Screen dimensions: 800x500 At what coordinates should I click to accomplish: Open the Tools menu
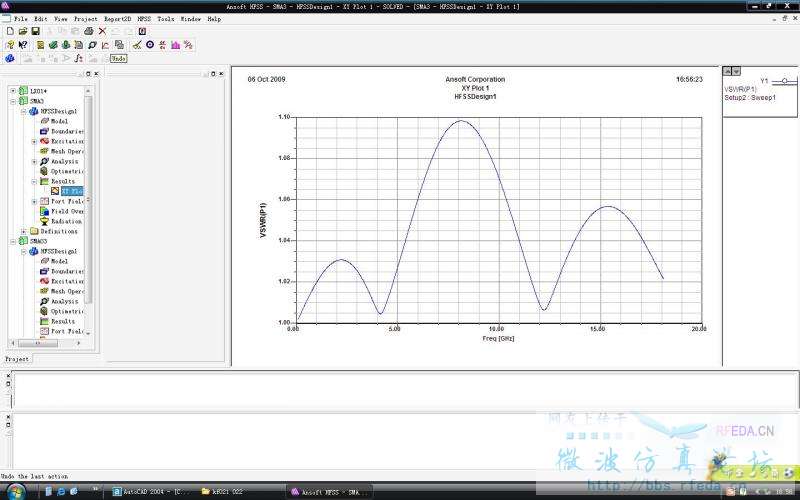click(x=166, y=19)
